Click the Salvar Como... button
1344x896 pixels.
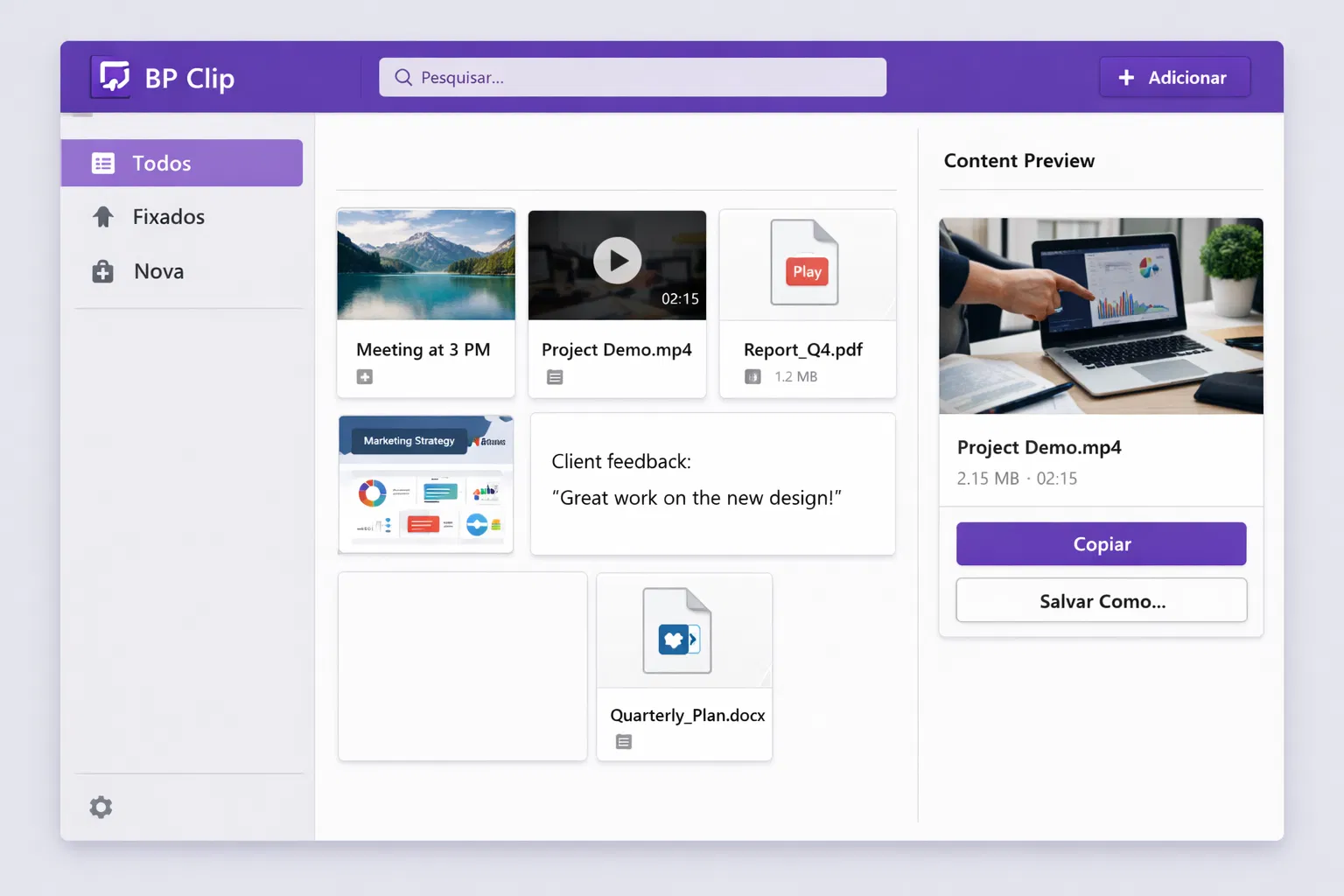[1101, 600]
